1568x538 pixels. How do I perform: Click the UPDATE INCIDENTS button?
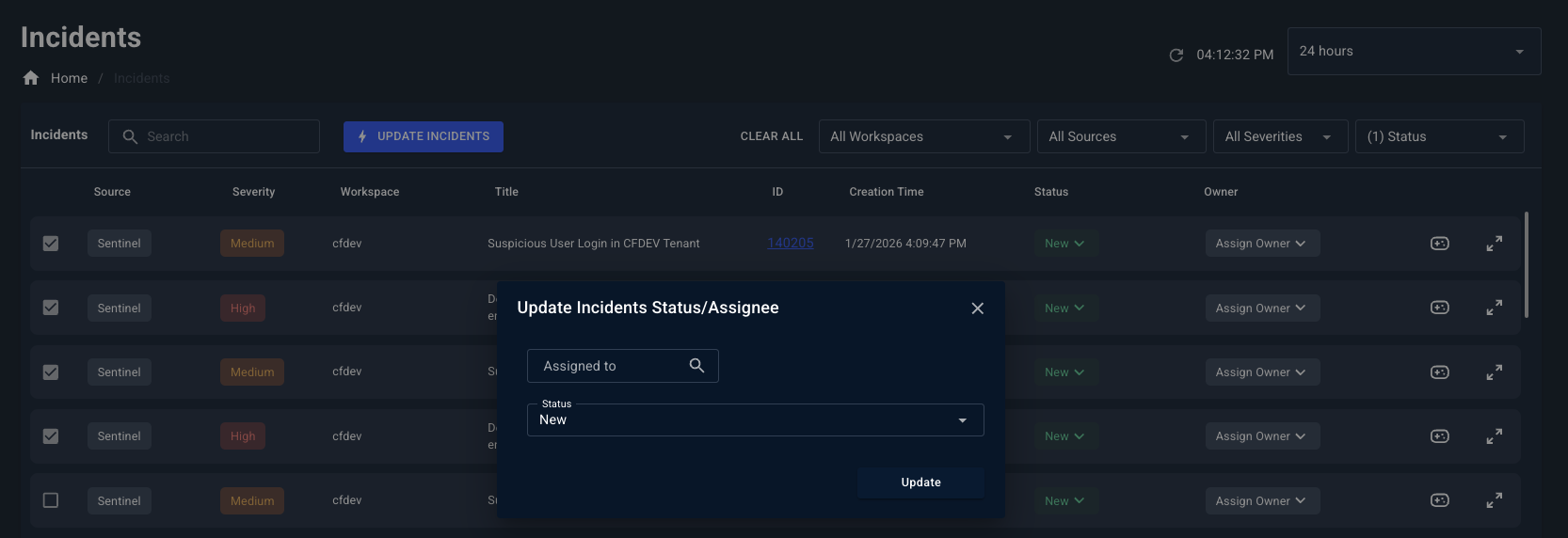(423, 136)
